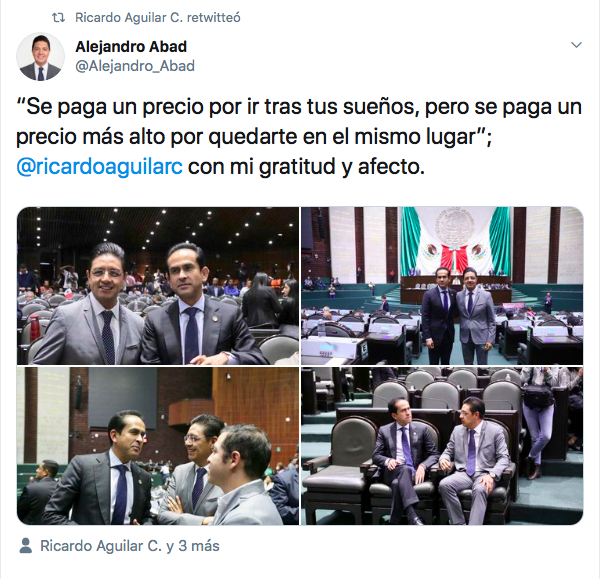Open top-right photo with Mexican flag
The image size is (614, 579).
point(442,286)
